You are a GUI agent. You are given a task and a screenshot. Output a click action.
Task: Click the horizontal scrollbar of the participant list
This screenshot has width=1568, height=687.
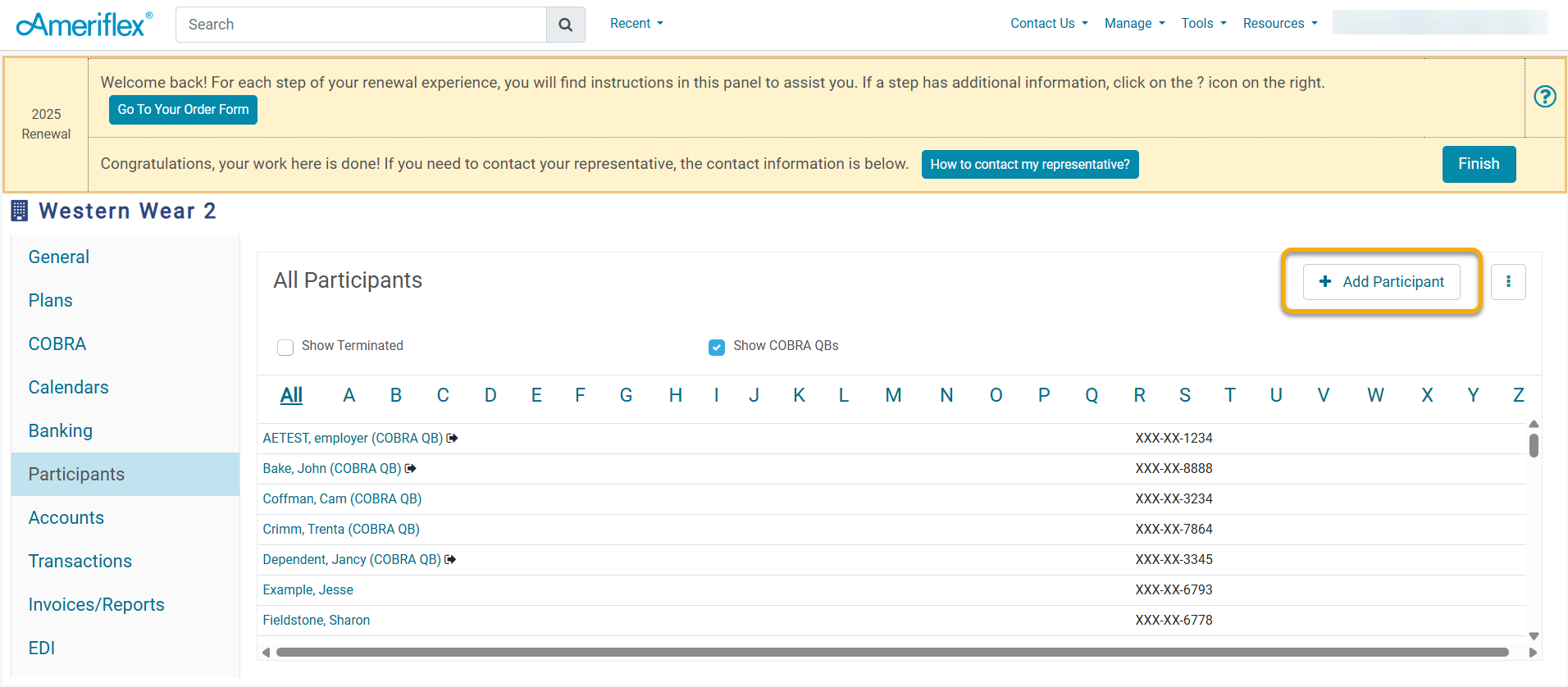pos(892,653)
